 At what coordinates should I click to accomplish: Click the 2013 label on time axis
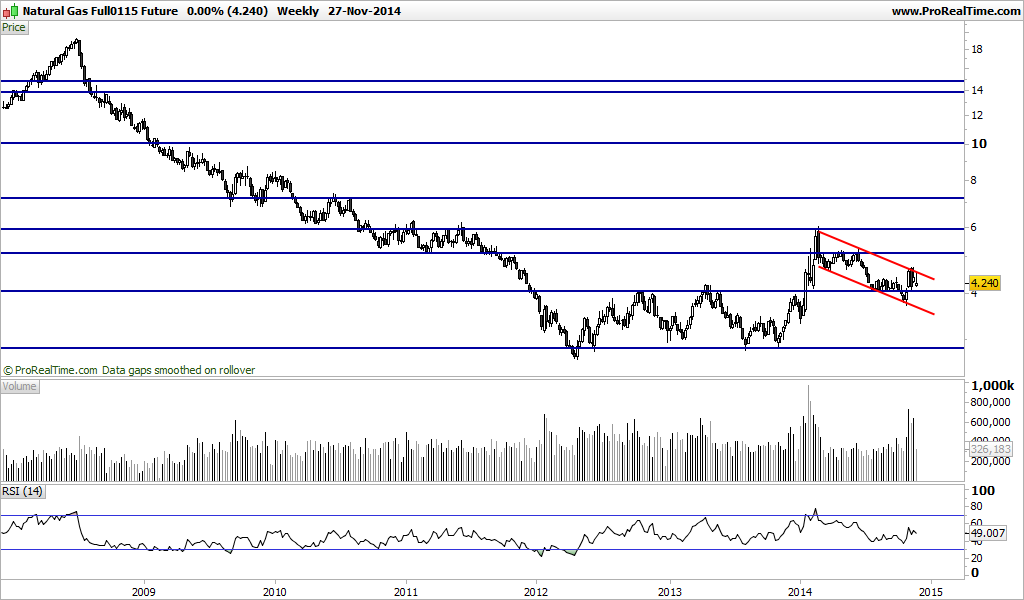pyautogui.click(x=669, y=592)
